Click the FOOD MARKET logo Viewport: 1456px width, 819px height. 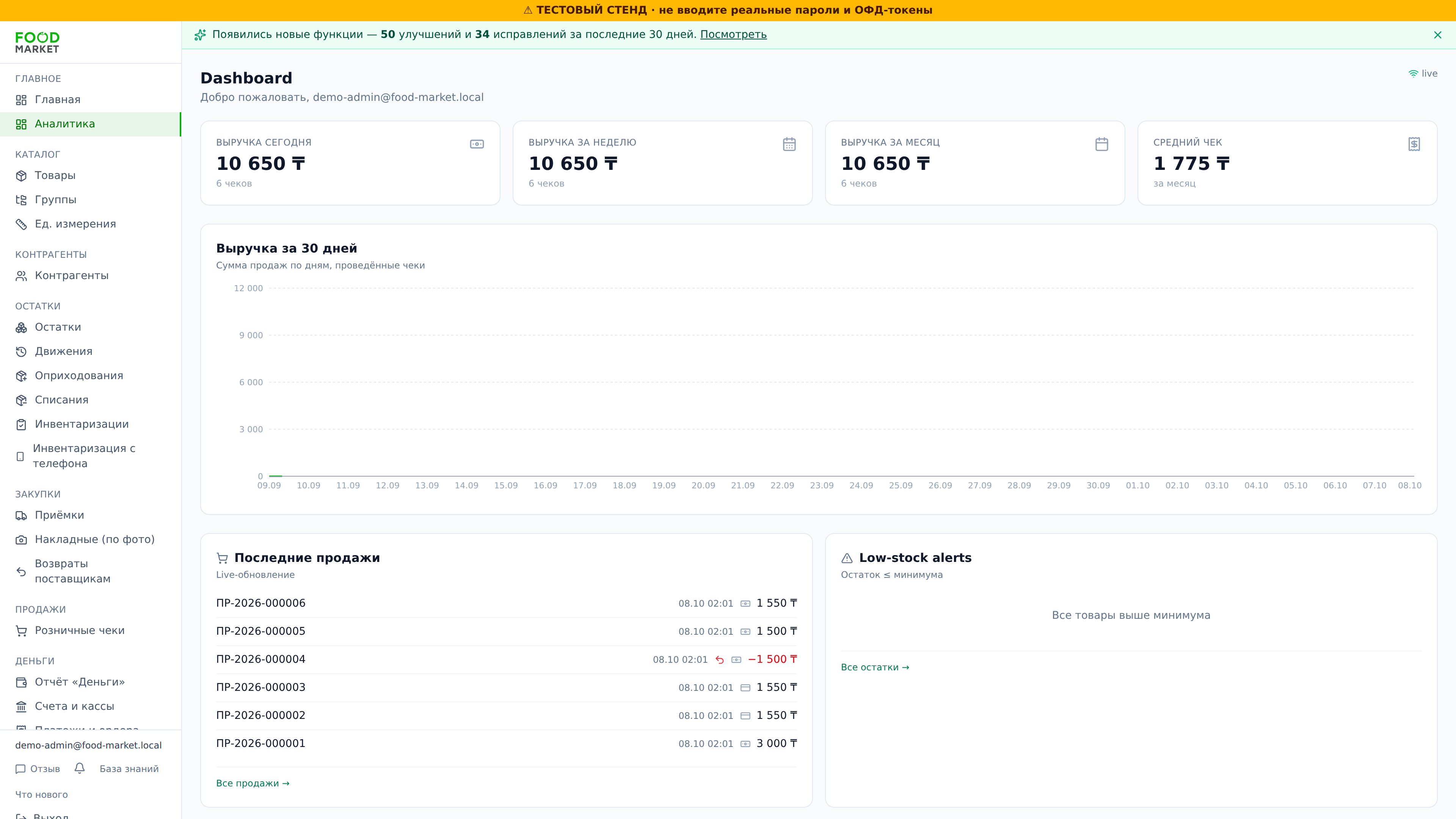37,42
